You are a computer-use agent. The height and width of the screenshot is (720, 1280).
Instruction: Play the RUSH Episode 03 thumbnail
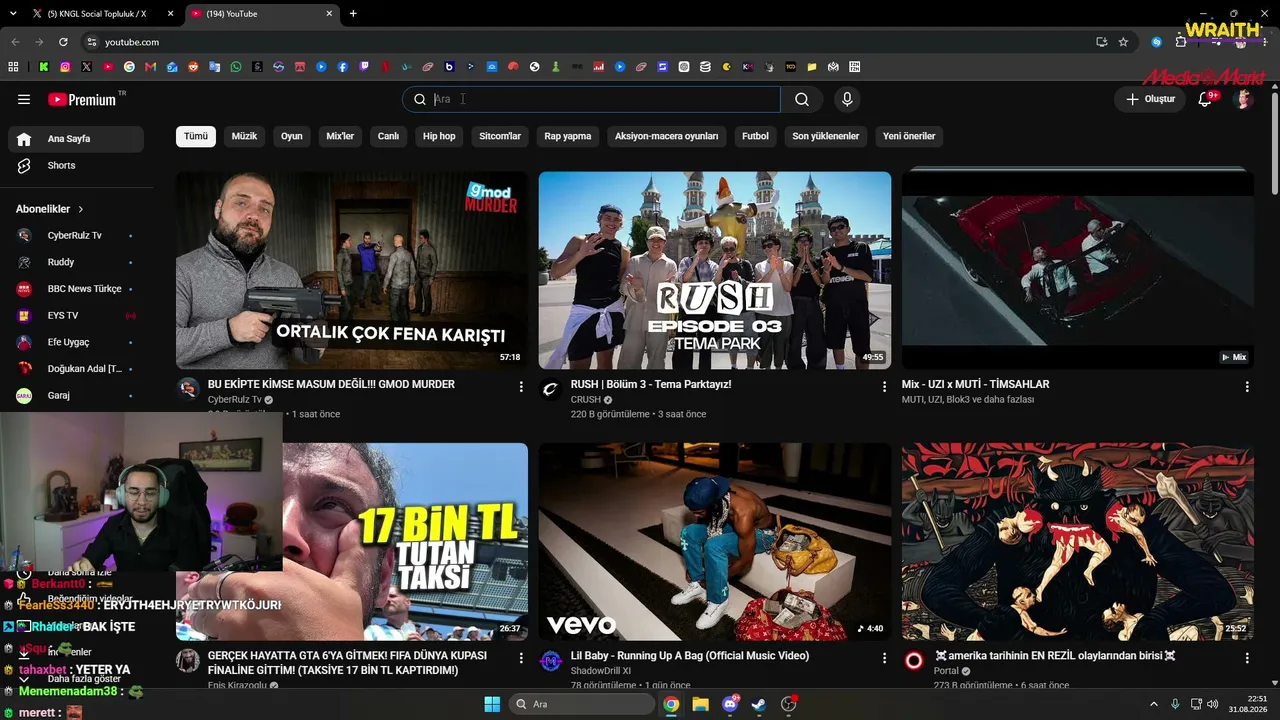click(x=715, y=270)
